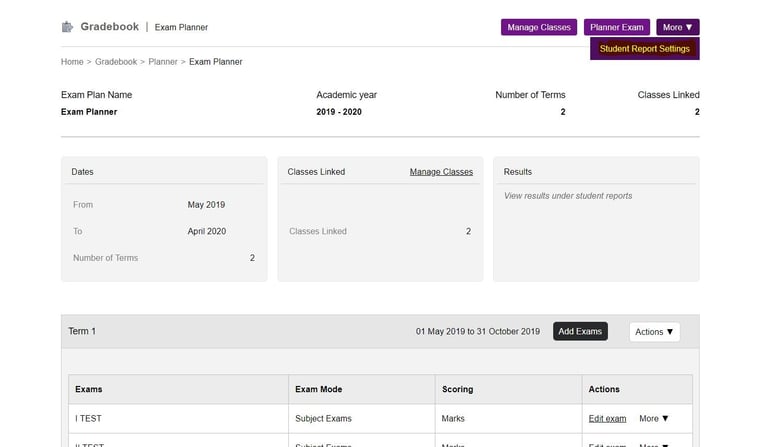Click the Term 1 section heading

point(82,331)
